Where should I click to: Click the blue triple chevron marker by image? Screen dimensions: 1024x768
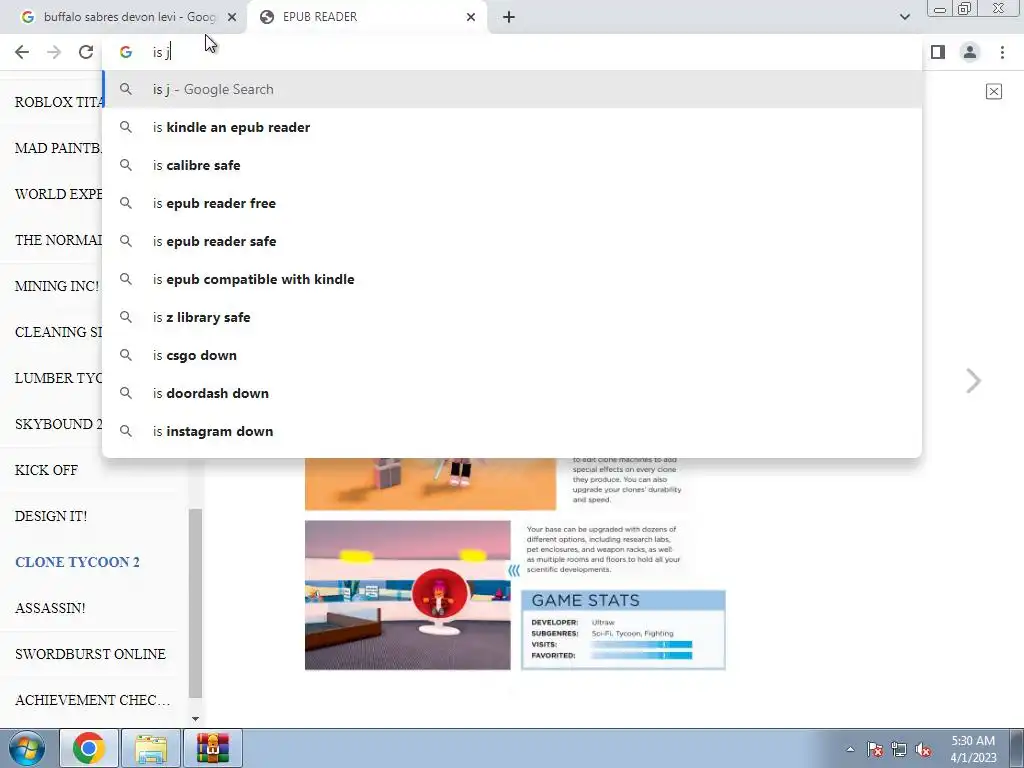coord(514,571)
